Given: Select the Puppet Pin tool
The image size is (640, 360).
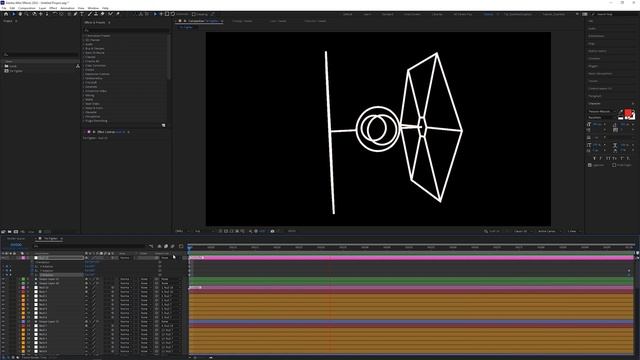Looking at the screenshot, I should pos(118,14).
